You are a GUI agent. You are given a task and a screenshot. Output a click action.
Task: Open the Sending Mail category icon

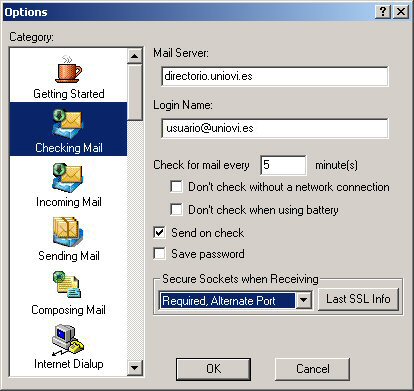(x=68, y=232)
